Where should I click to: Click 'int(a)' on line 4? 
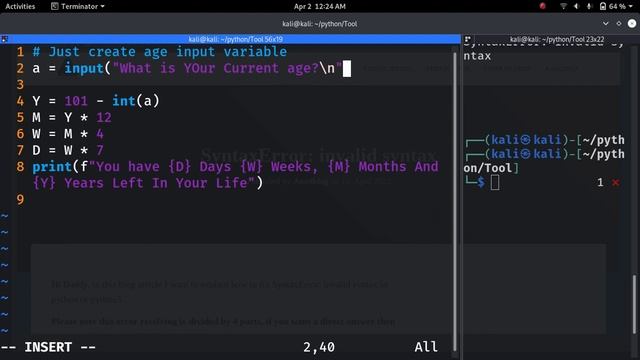(x=136, y=101)
